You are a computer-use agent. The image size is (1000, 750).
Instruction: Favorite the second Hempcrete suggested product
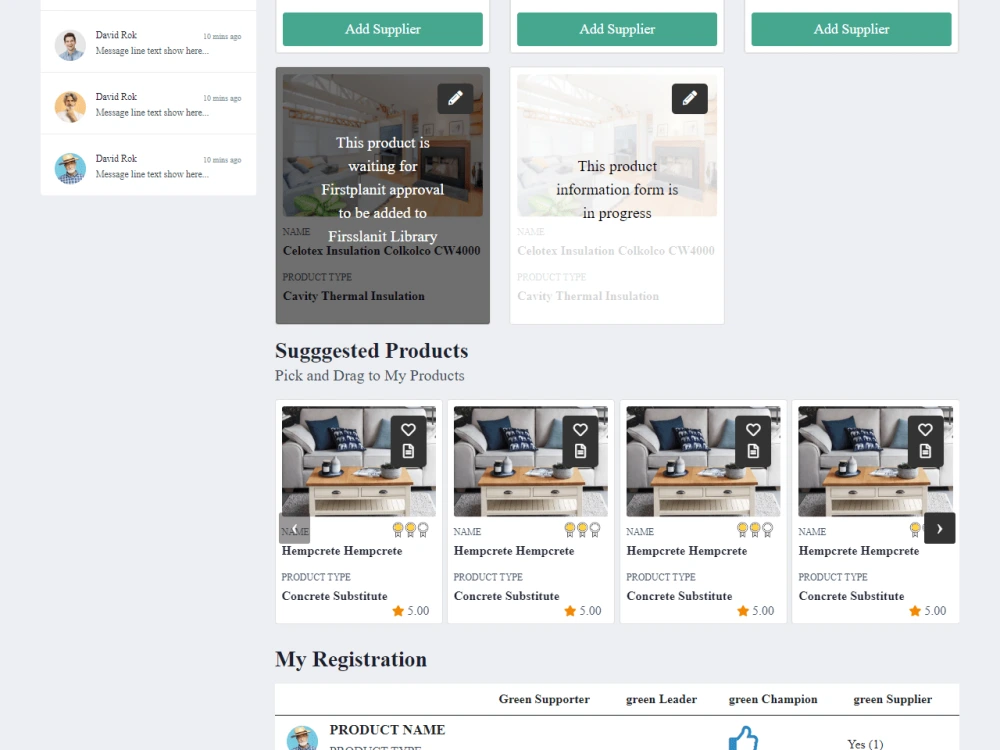(580, 430)
